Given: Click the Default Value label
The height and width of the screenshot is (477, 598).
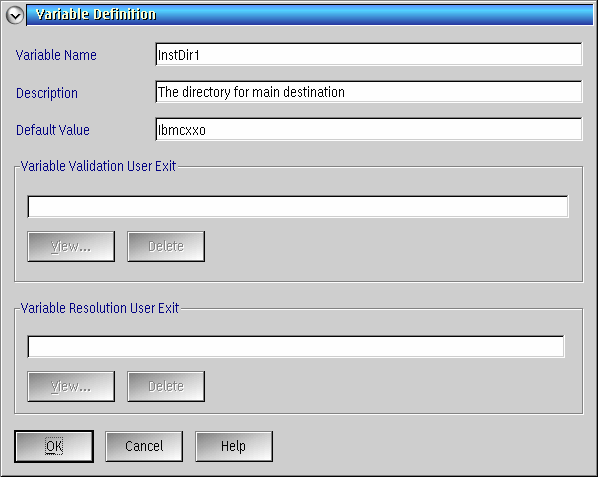Looking at the screenshot, I should 53,130.
